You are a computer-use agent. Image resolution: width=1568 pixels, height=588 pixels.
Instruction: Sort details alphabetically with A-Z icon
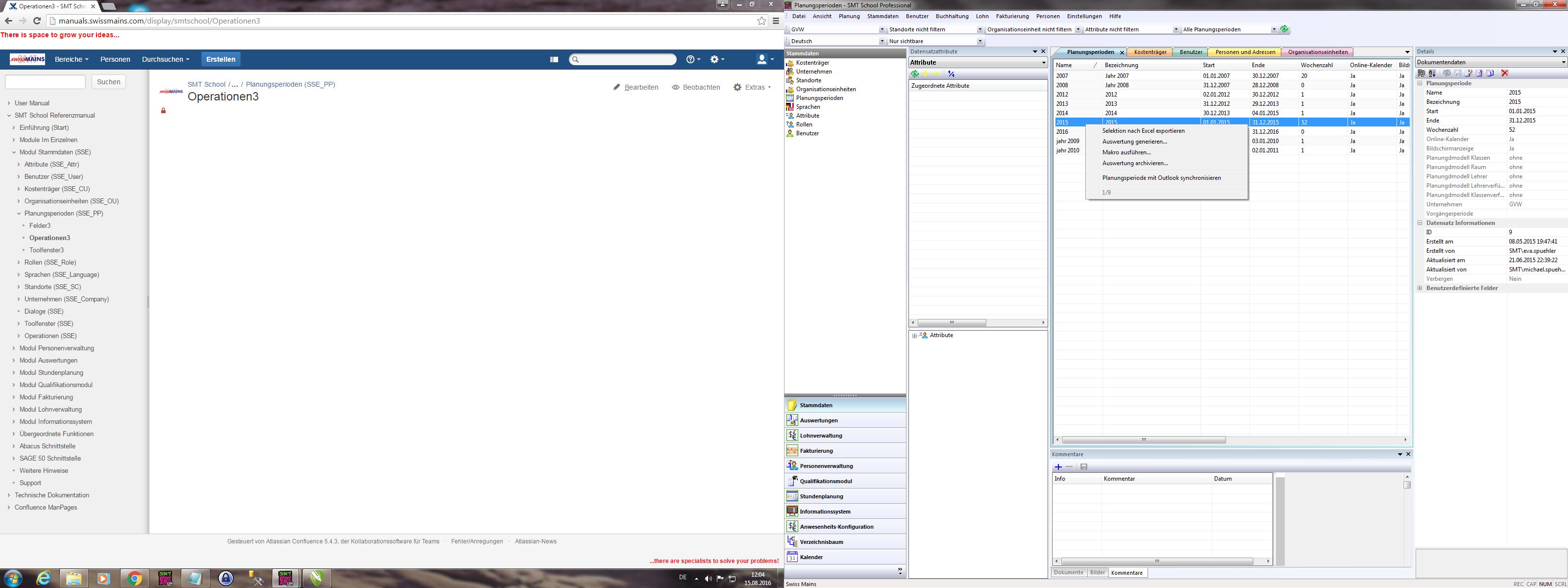tap(1432, 73)
